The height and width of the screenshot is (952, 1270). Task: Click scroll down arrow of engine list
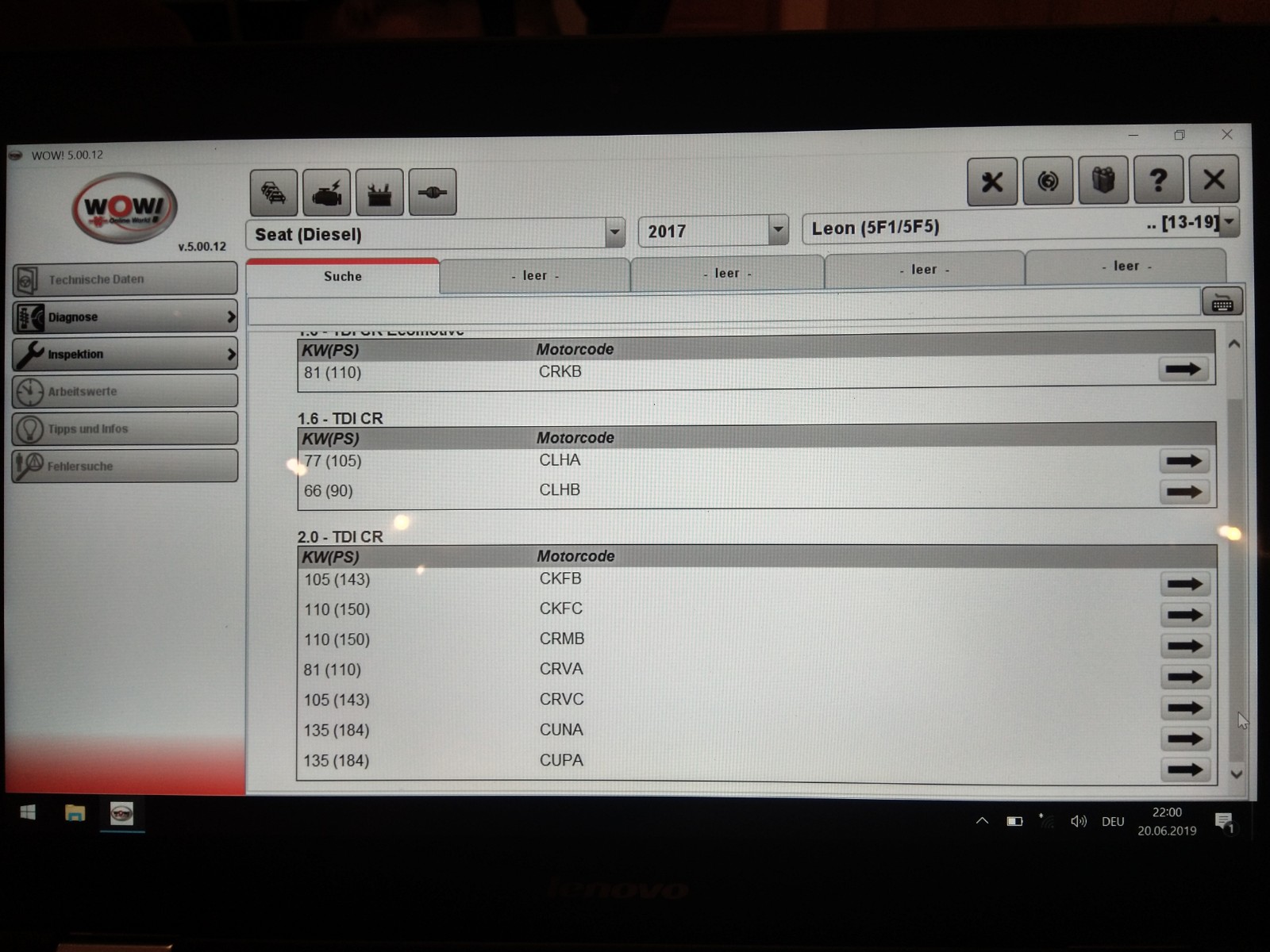1236,774
